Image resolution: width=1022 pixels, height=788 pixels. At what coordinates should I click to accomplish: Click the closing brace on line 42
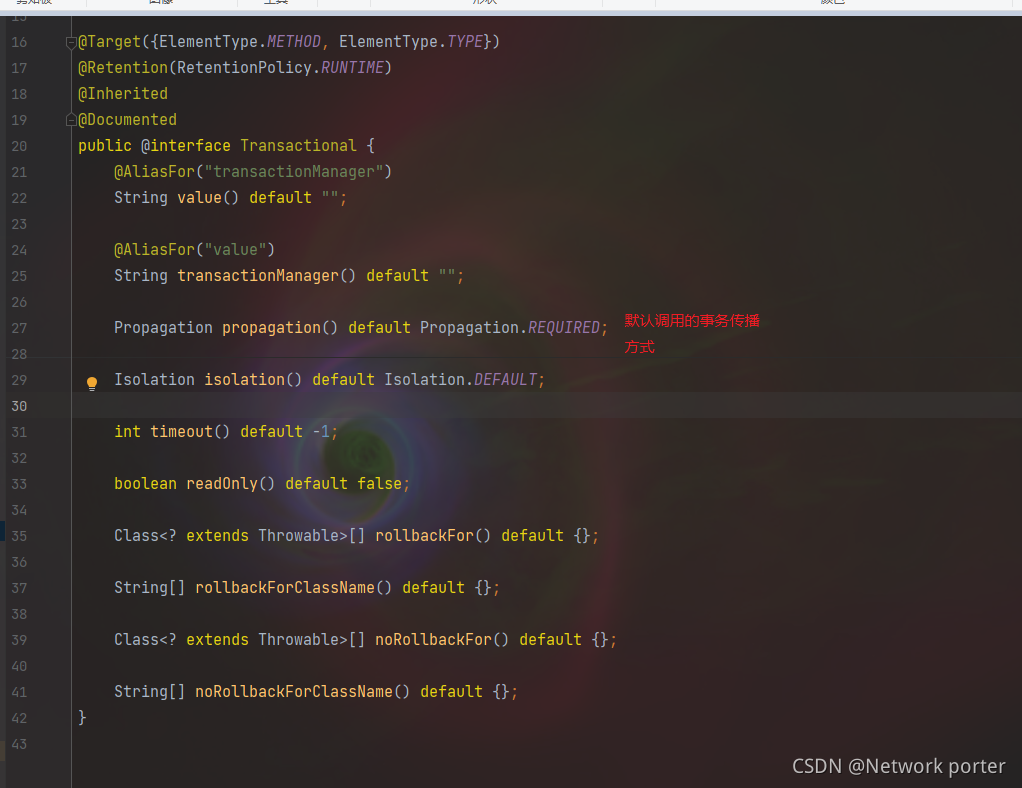pyautogui.click(x=82, y=718)
